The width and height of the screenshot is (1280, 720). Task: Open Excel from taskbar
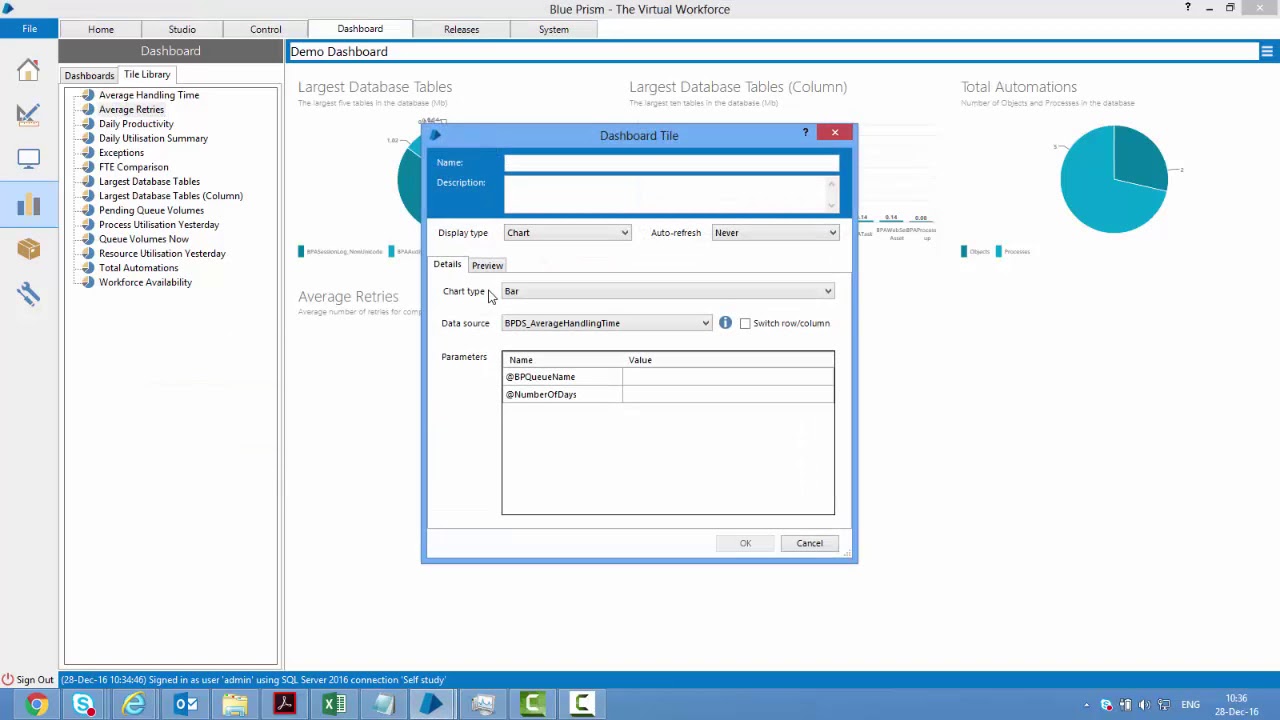click(x=334, y=705)
